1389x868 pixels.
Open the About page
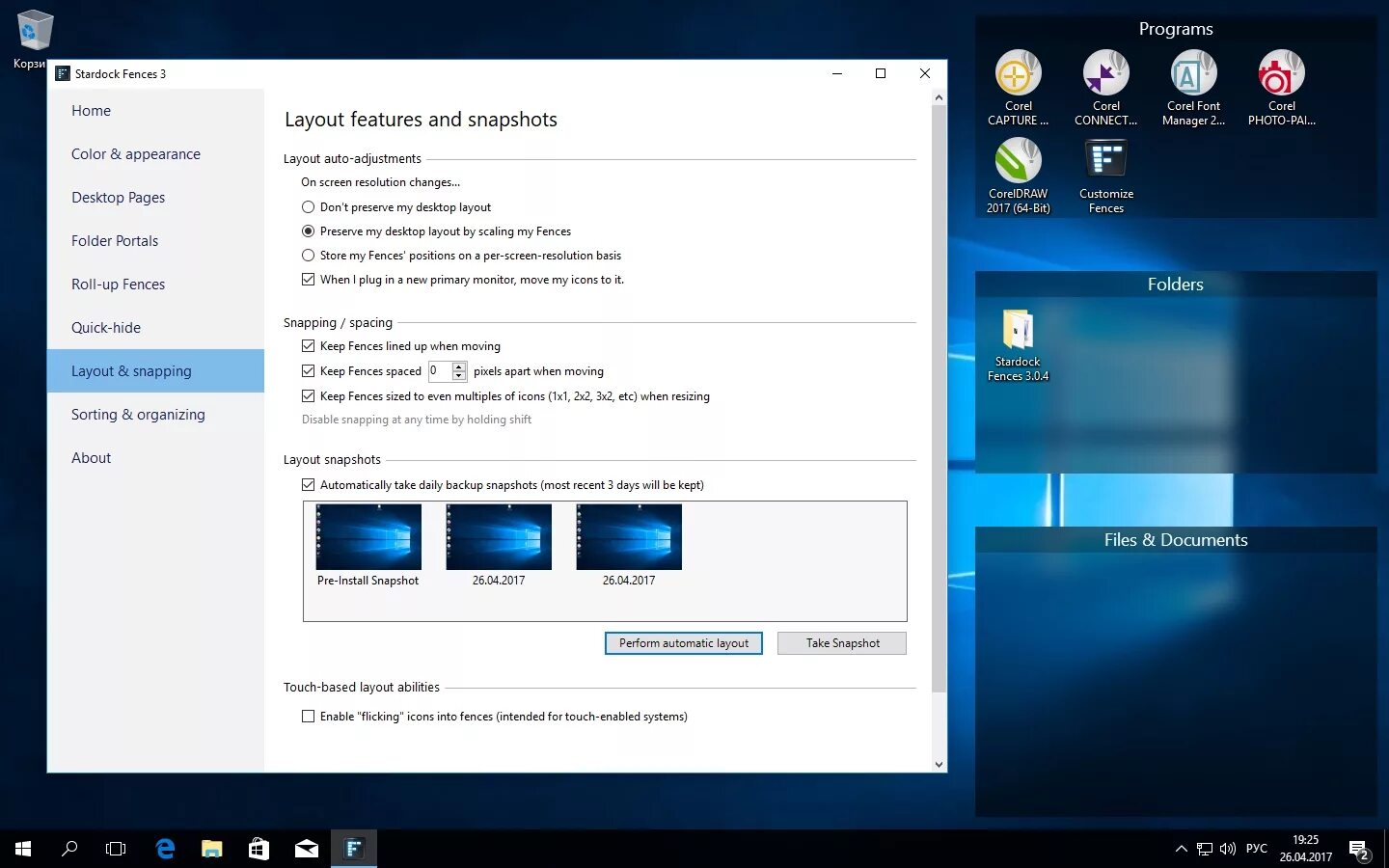(x=155, y=458)
